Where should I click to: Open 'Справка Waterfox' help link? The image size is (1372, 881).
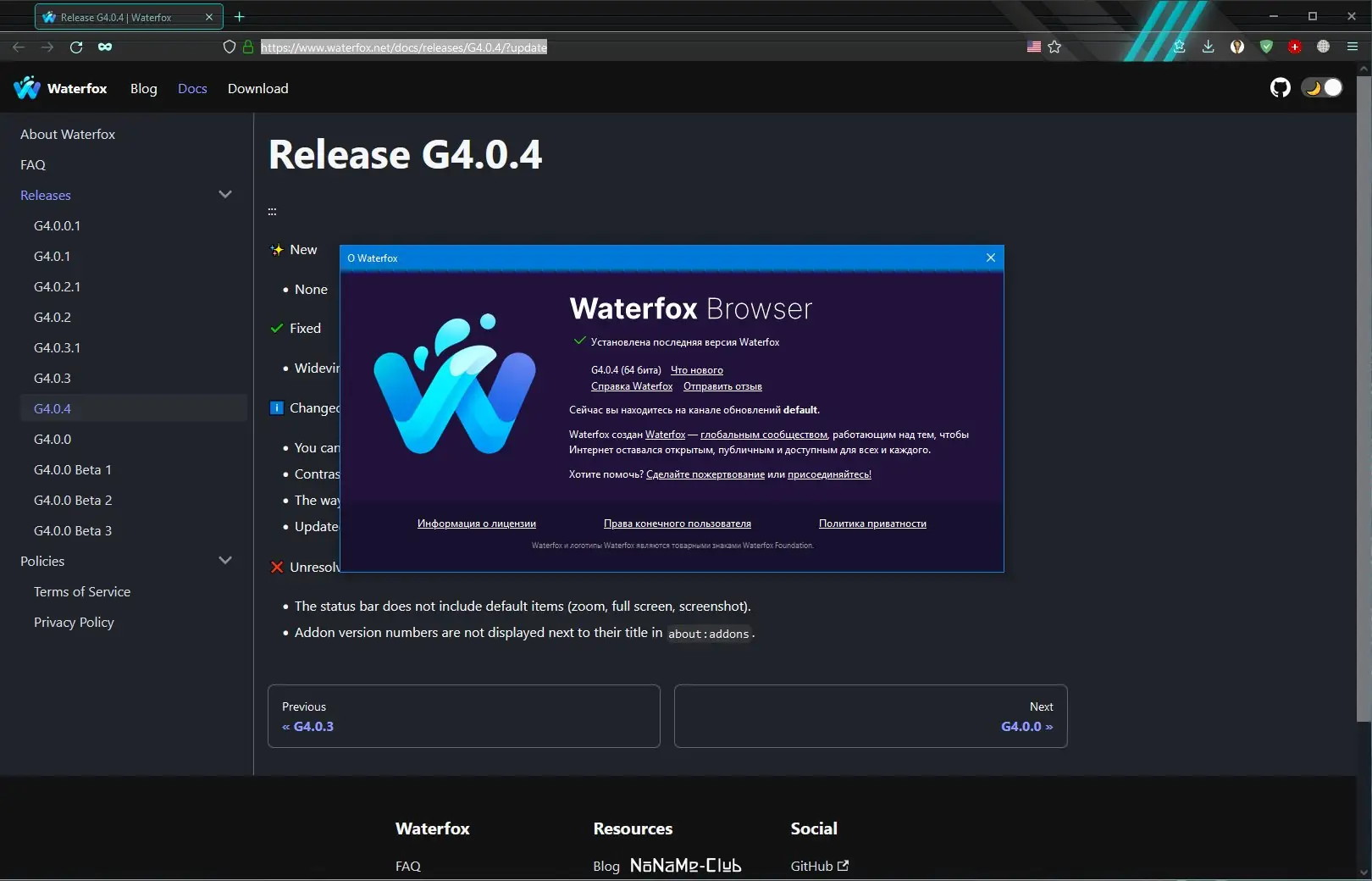click(632, 386)
